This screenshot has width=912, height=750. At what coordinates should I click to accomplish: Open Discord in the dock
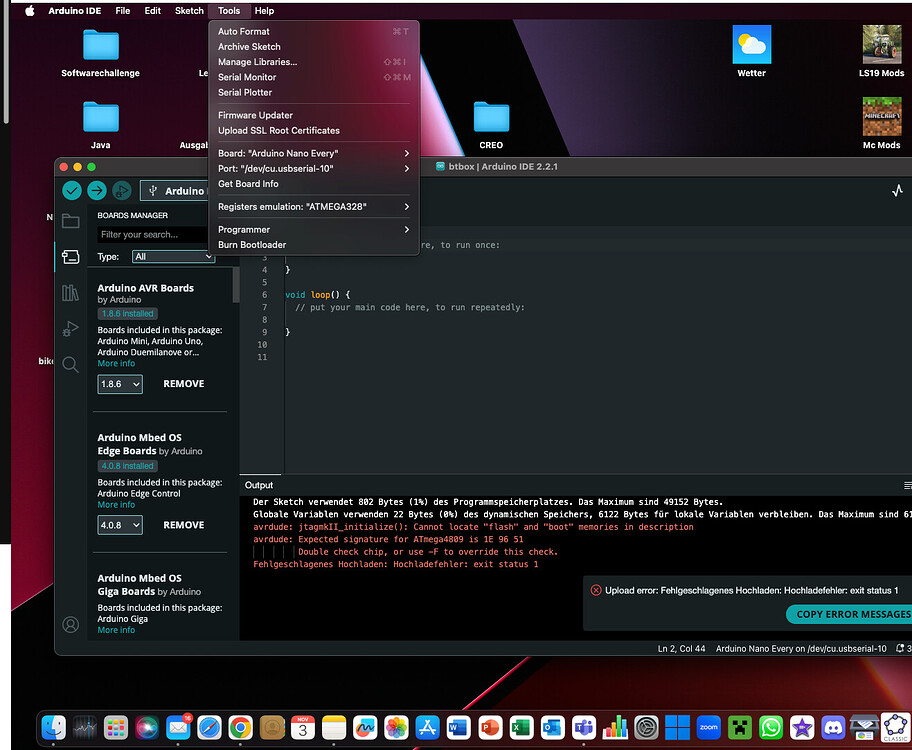(833, 727)
